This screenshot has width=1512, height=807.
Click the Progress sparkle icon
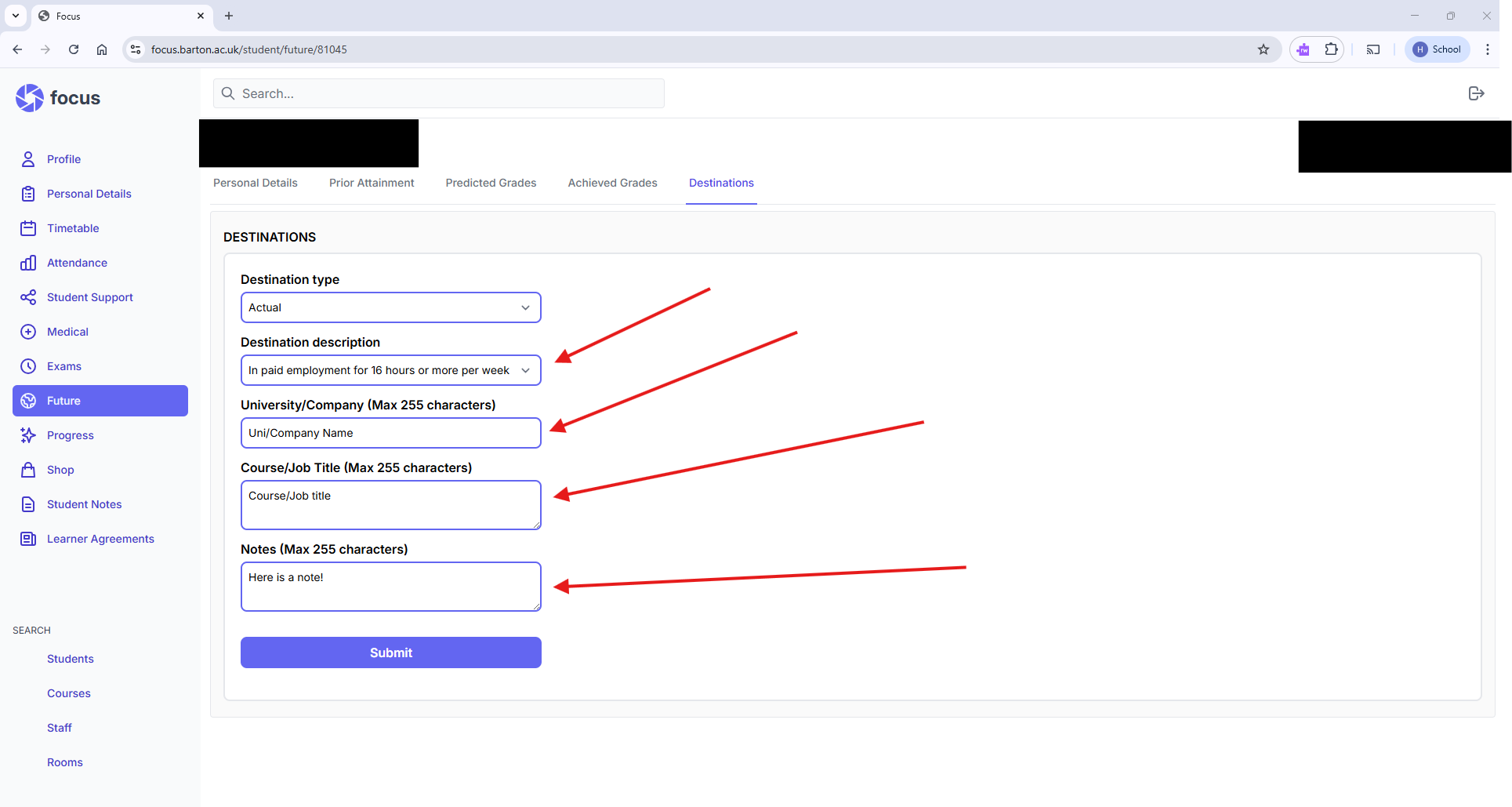28,435
